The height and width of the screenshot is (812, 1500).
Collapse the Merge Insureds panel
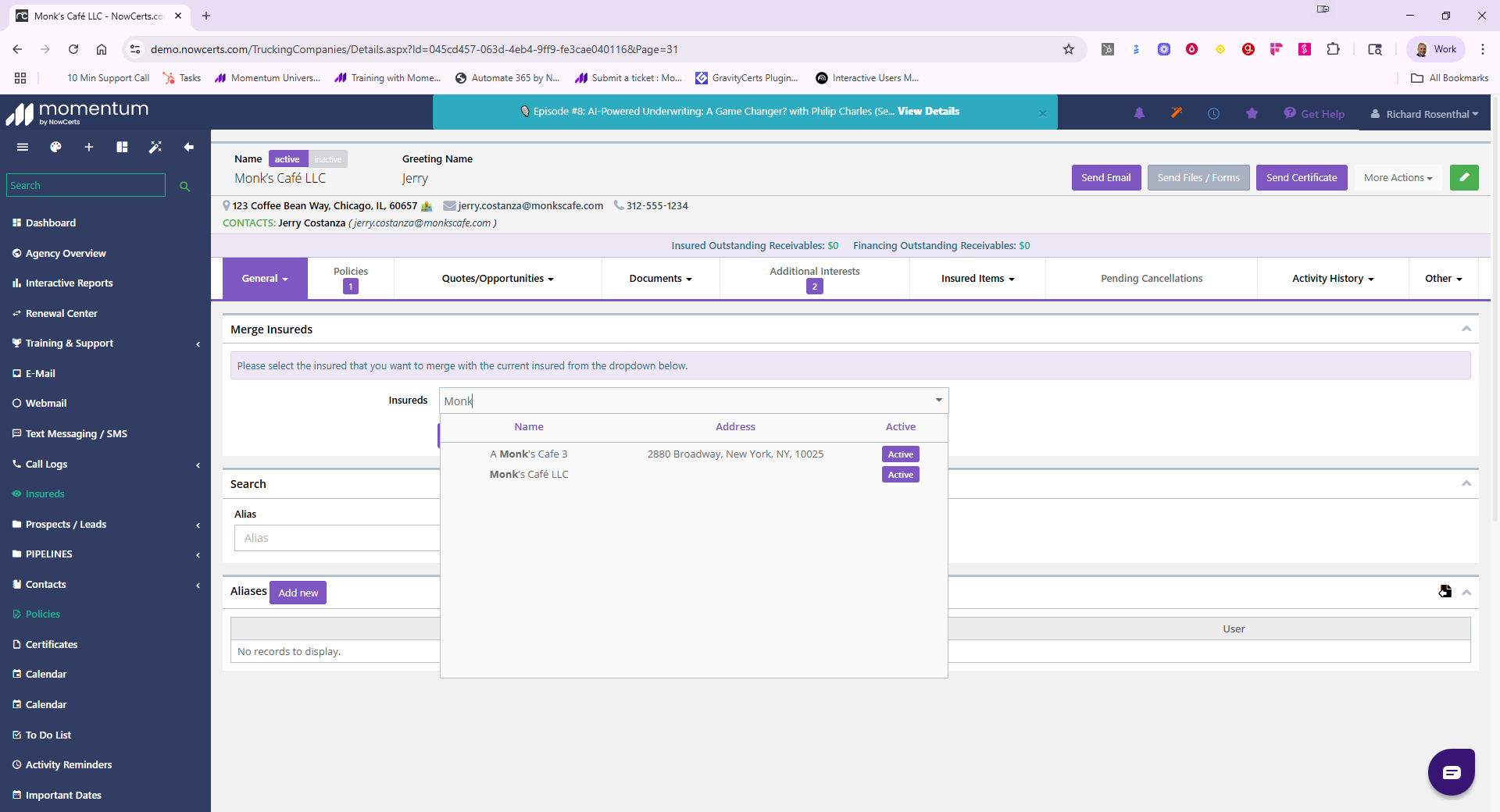pos(1466,329)
